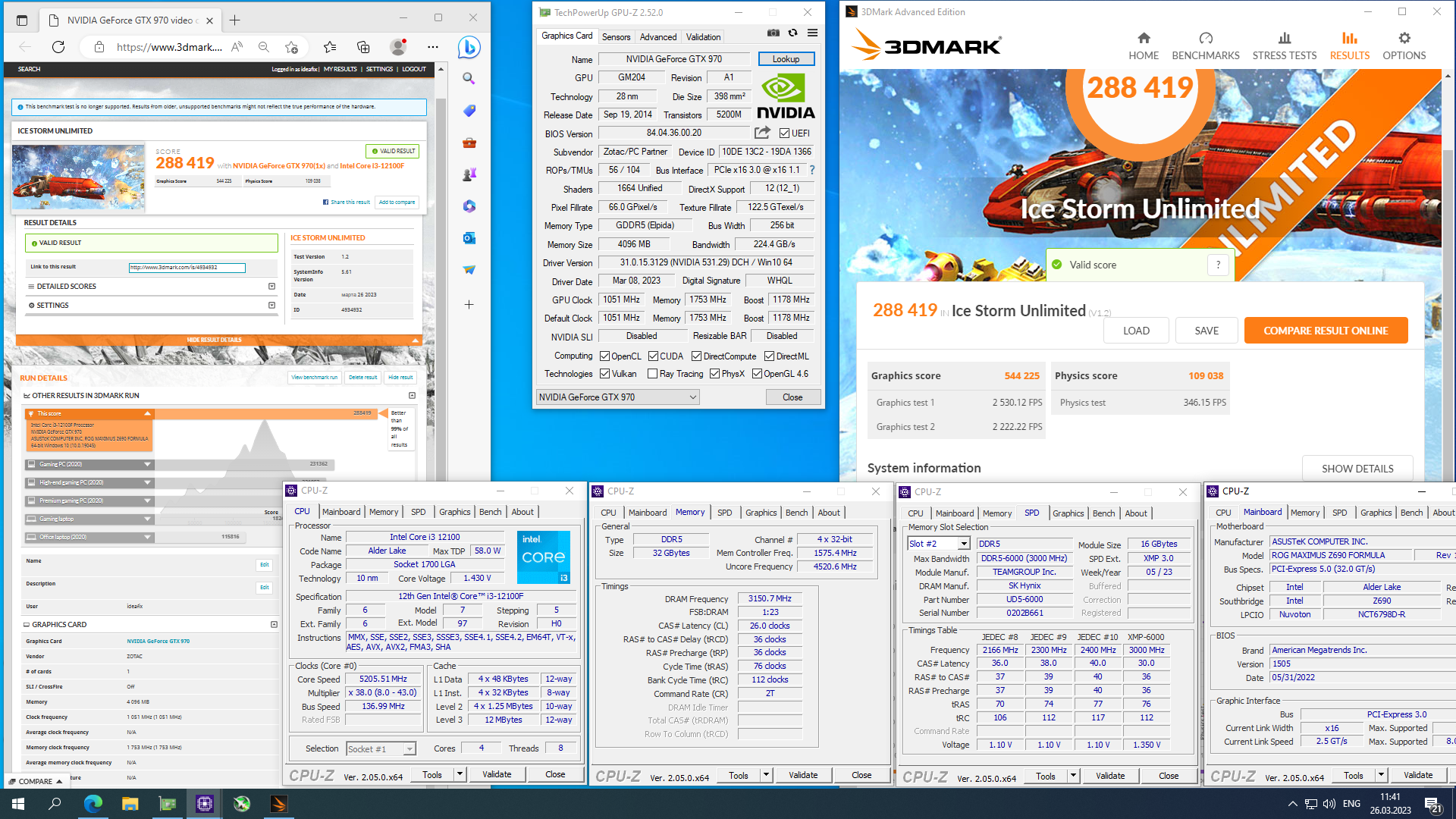
Task: Click Edge sidebar search icon
Action: (469, 79)
